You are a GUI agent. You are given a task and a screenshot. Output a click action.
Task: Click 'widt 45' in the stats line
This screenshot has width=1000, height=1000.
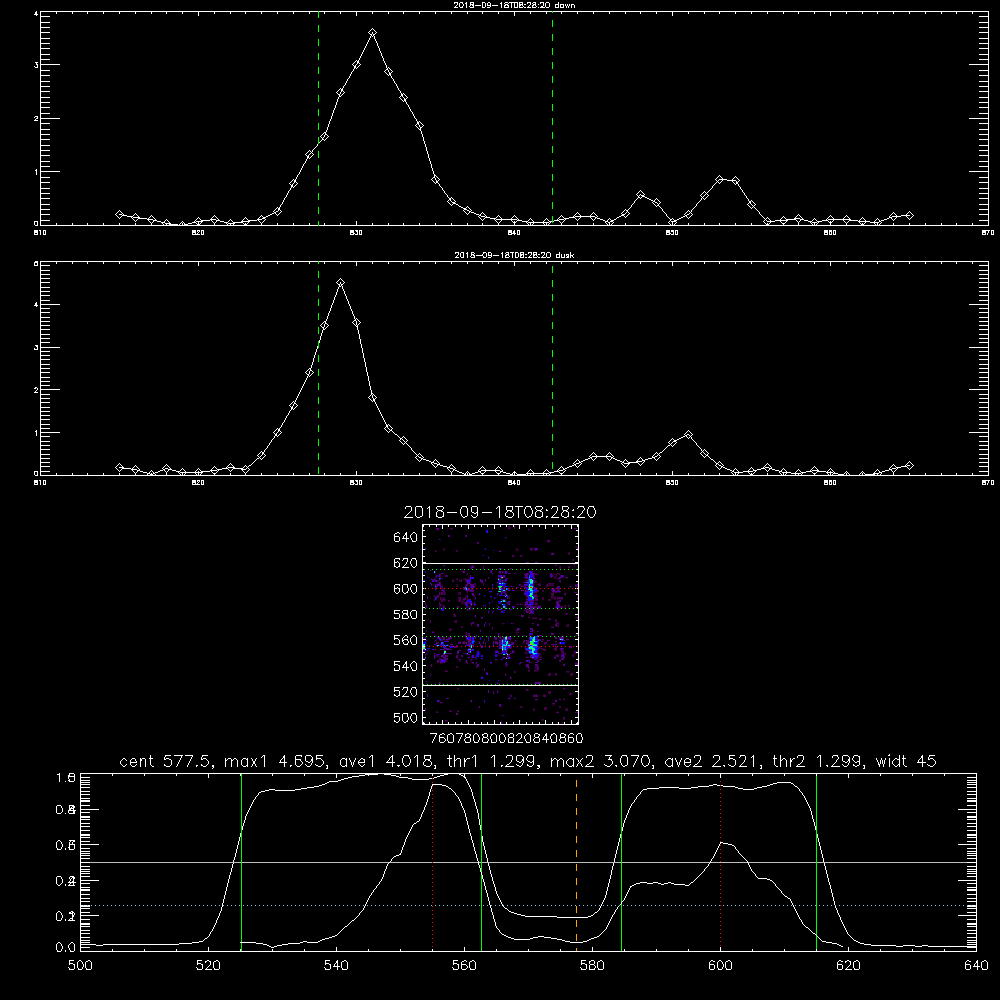pos(906,761)
